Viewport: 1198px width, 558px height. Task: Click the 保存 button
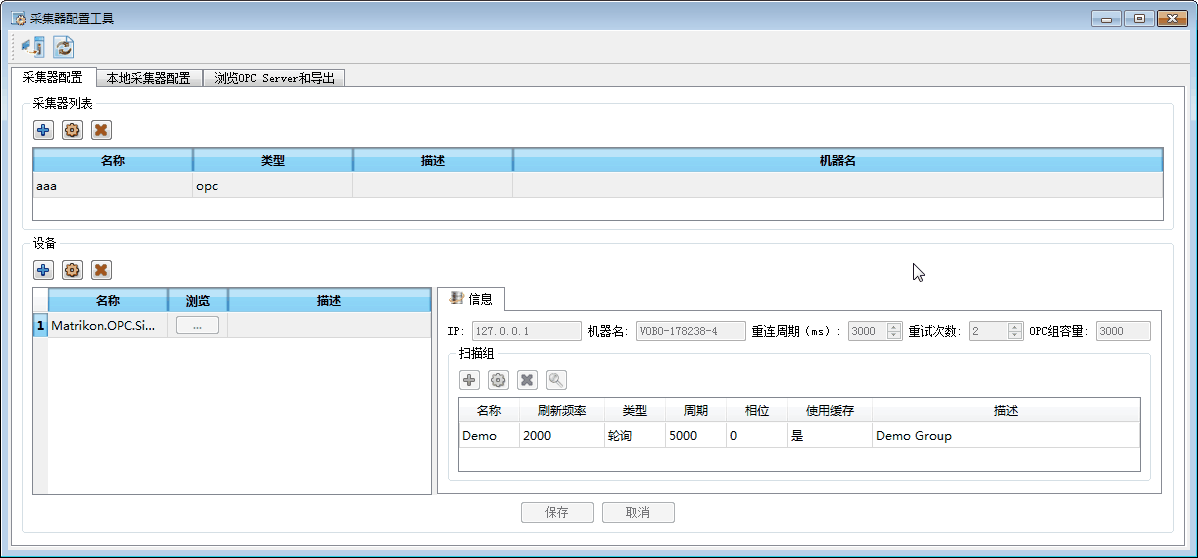pos(557,513)
